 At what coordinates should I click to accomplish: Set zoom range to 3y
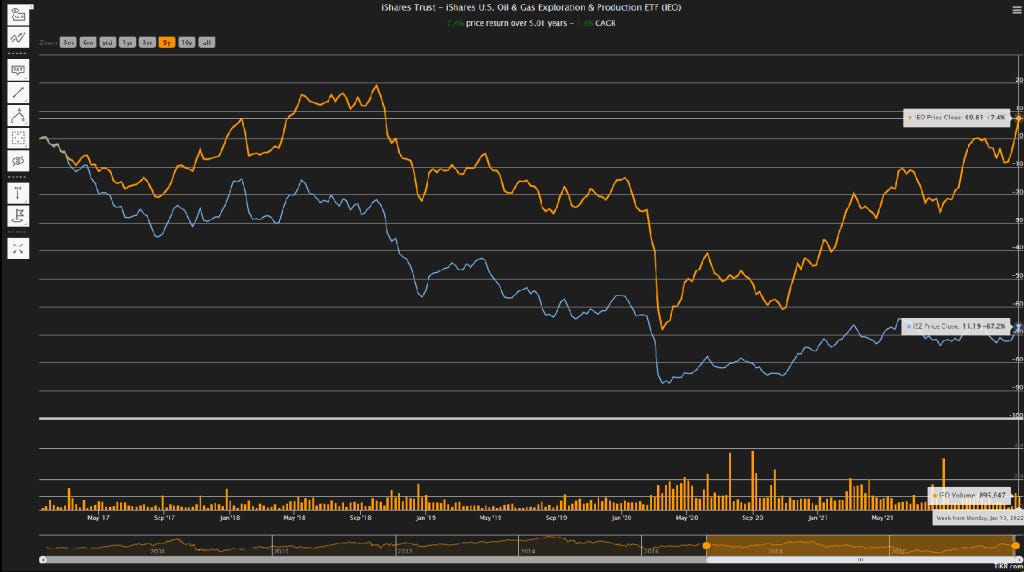(x=147, y=42)
